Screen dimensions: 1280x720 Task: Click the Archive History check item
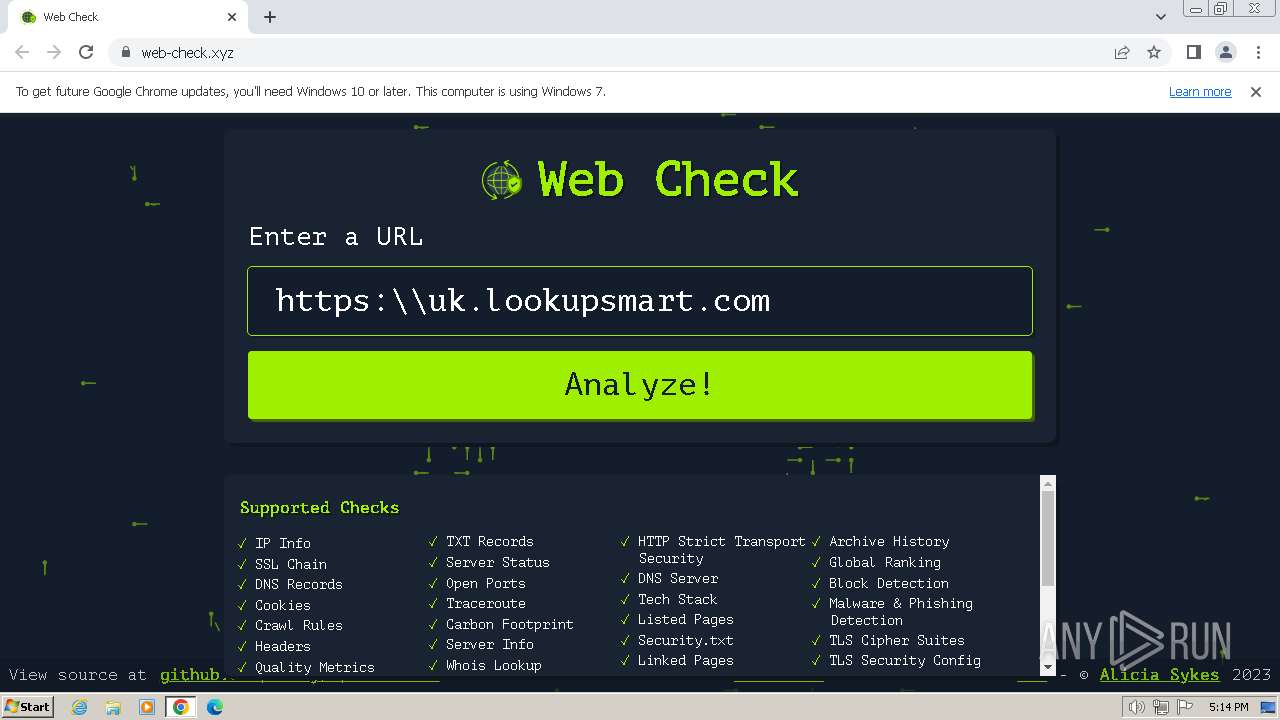889,541
